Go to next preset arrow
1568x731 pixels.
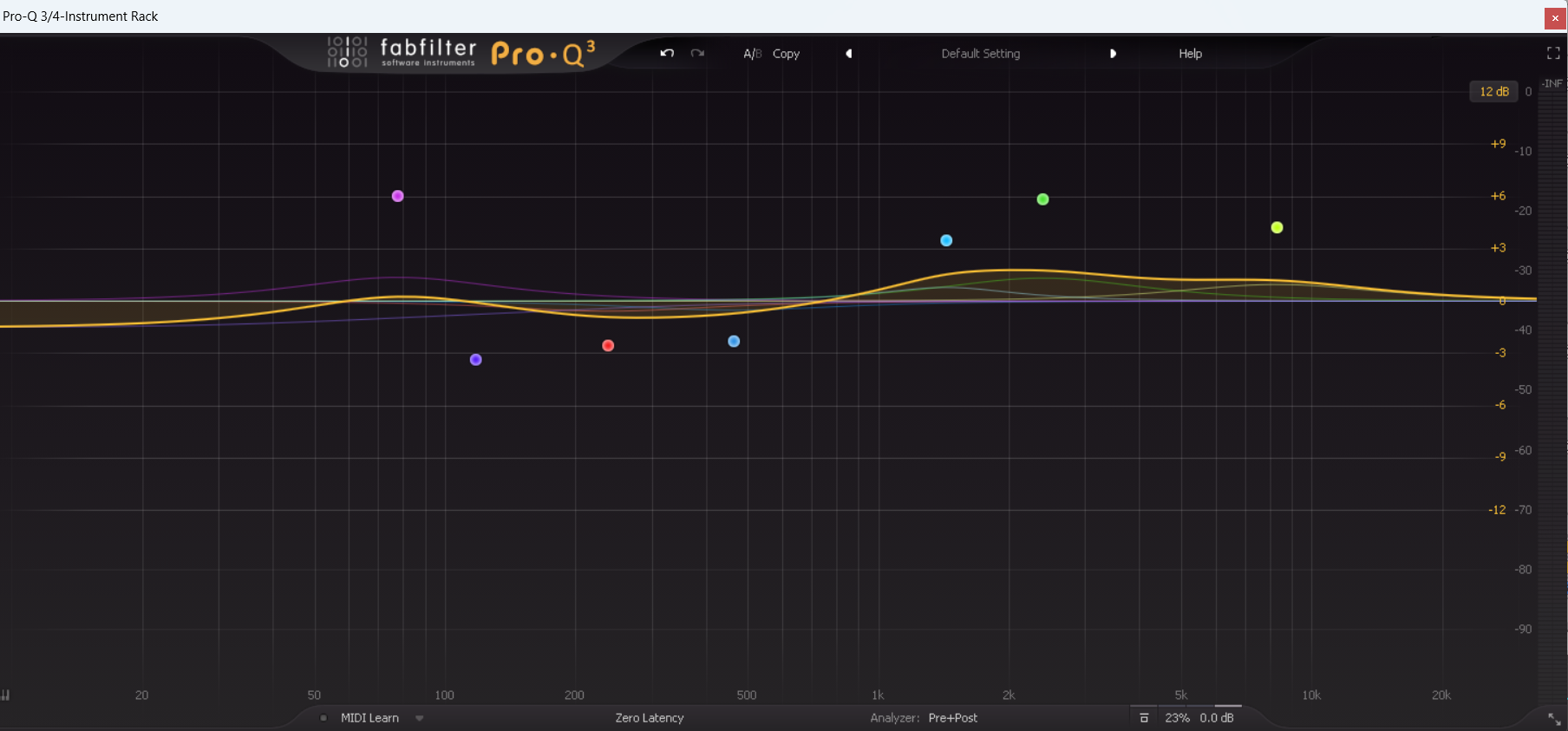point(1113,54)
